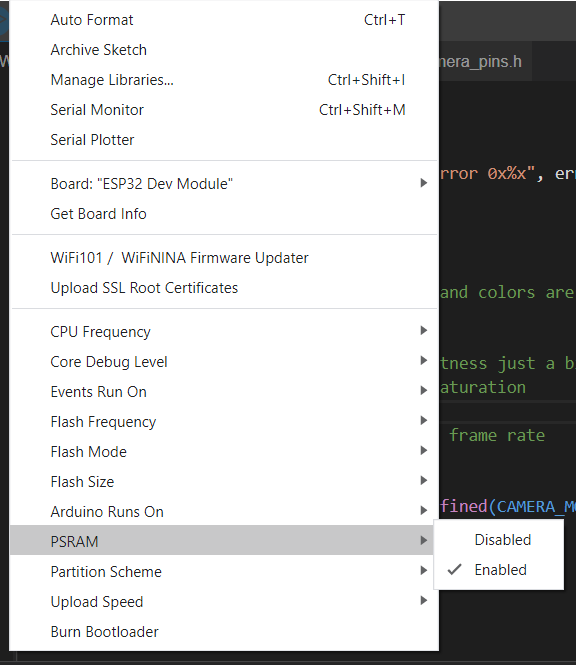Click Get Board Info
Image resolution: width=576 pixels, height=665 pixels.
(224, 214)
